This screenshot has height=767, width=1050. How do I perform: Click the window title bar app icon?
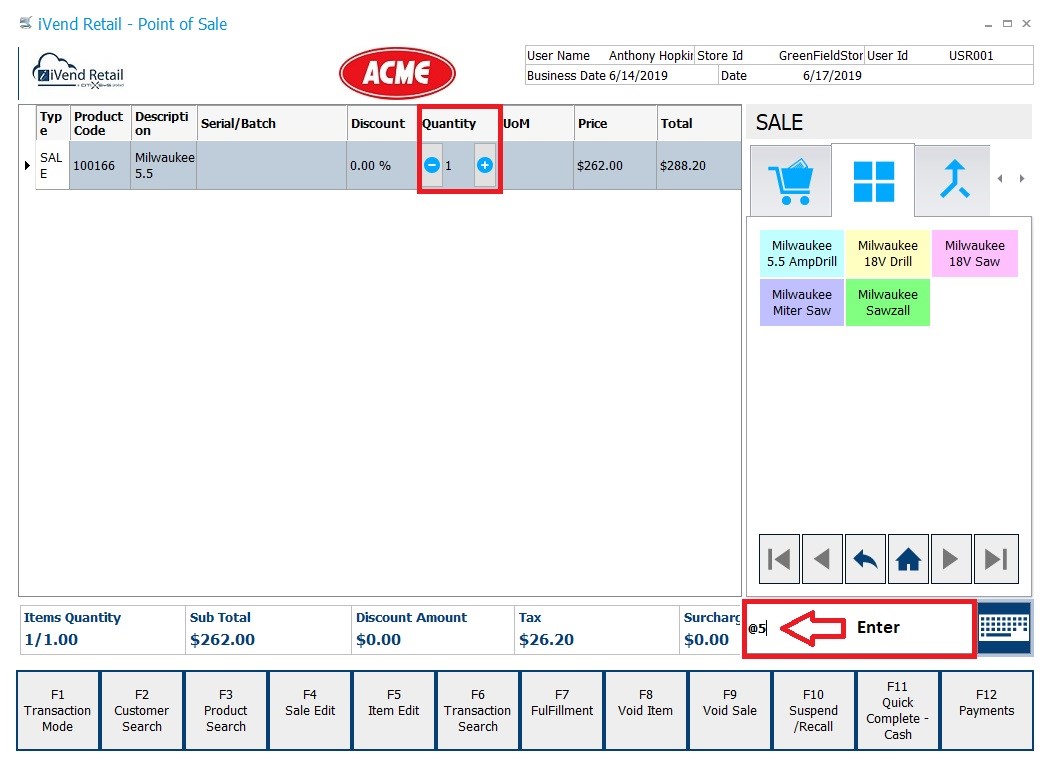coord(26,23)
